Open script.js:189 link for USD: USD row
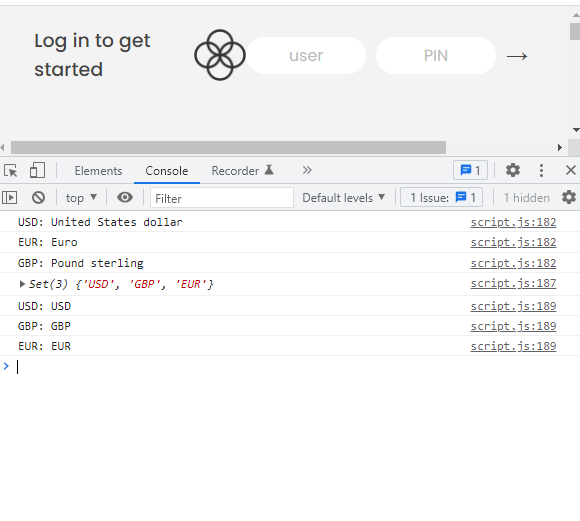This screenshot has height=521, width=580. (513, 306)
